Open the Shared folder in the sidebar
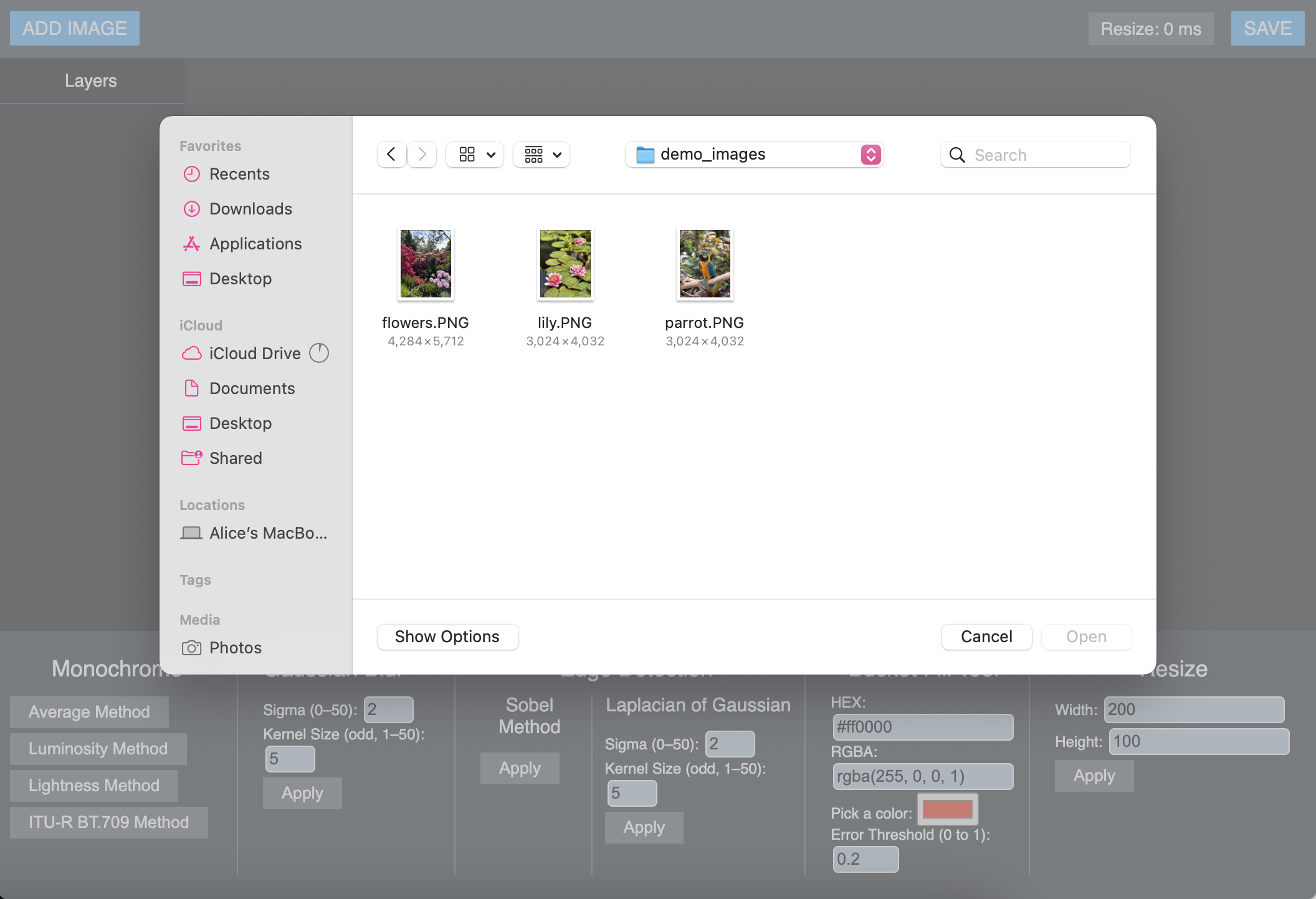 coord(235,458)
